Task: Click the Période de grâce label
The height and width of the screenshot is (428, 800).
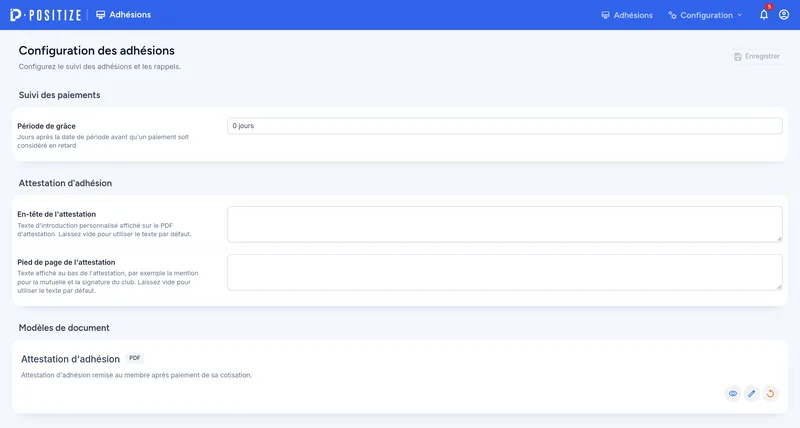Action: 46,126
